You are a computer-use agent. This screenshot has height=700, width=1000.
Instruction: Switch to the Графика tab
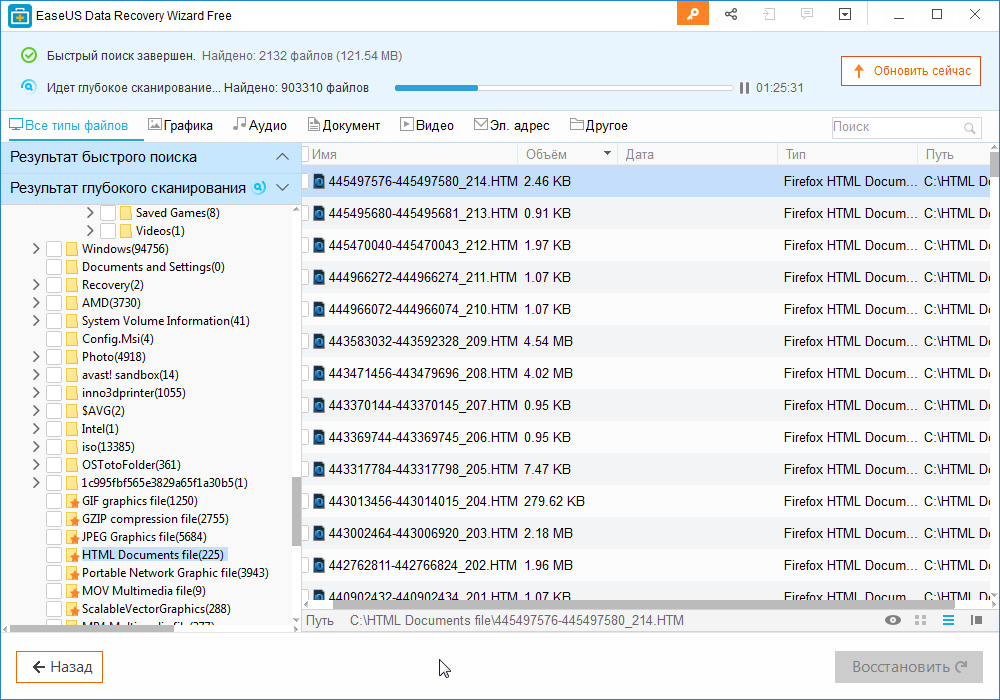point(180,126)
